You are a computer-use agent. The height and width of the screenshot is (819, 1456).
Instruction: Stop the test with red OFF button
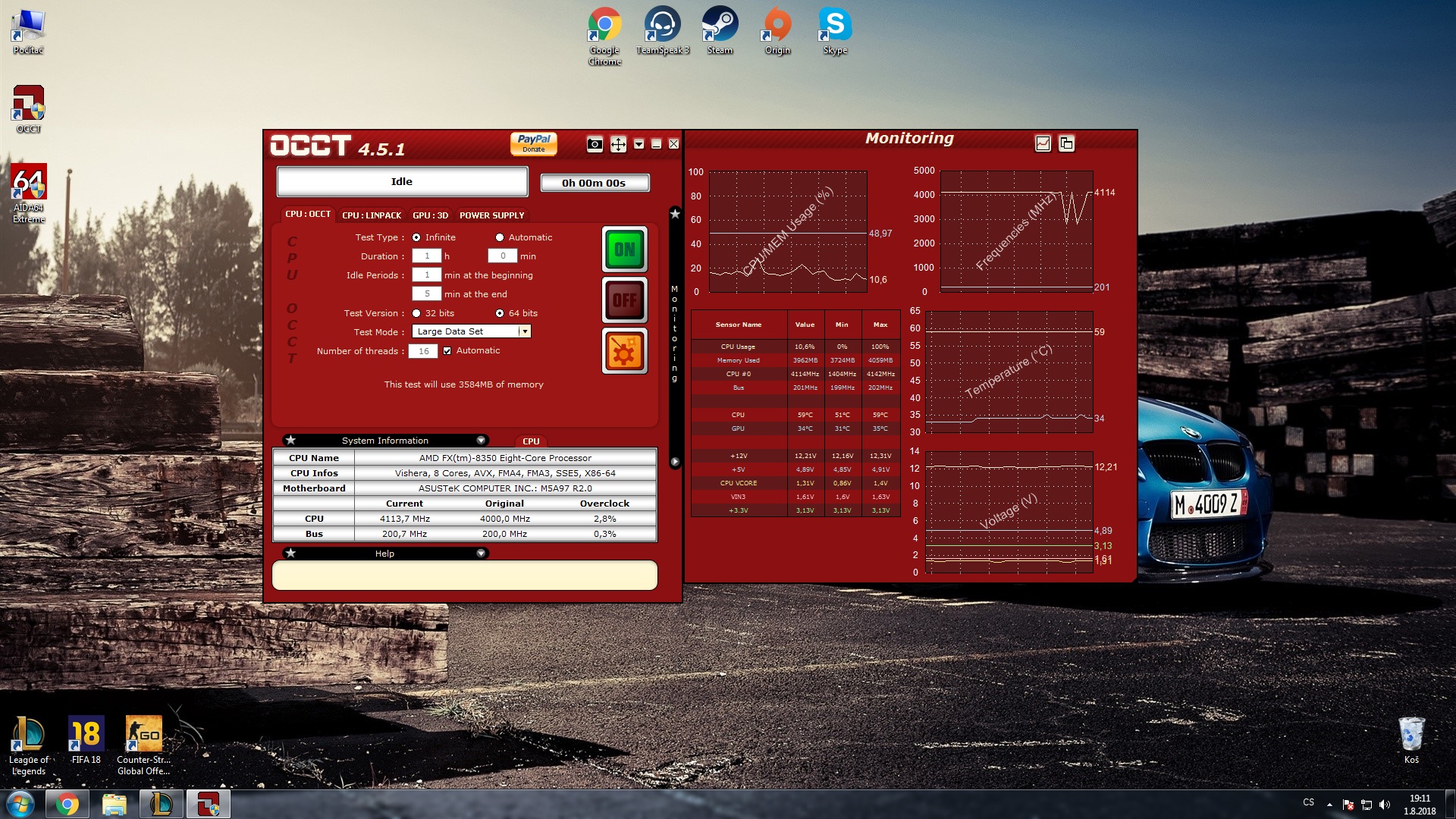tap(624, 300)
